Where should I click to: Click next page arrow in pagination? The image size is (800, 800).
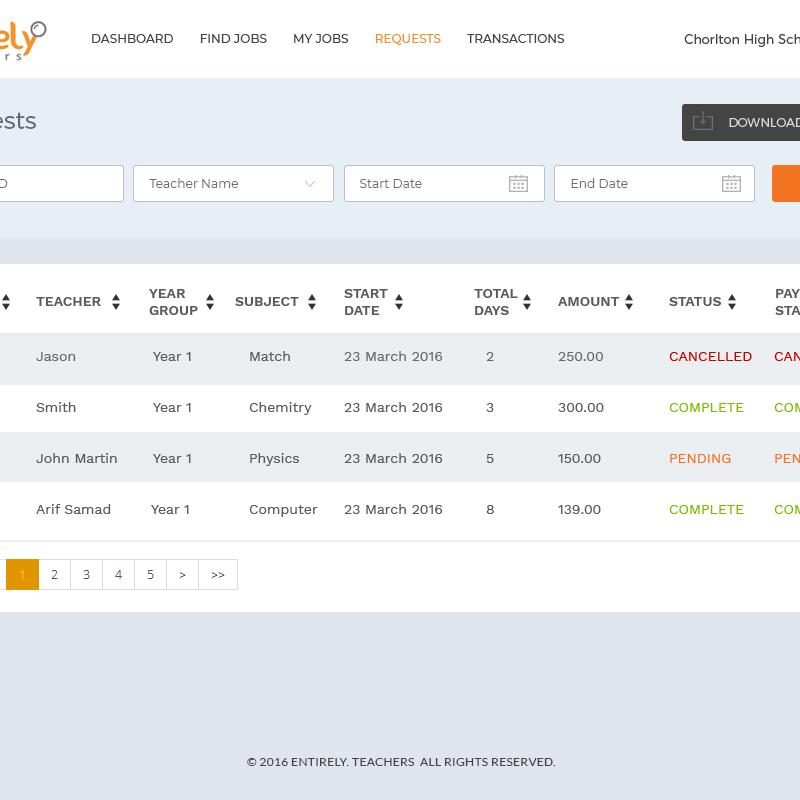182,575
